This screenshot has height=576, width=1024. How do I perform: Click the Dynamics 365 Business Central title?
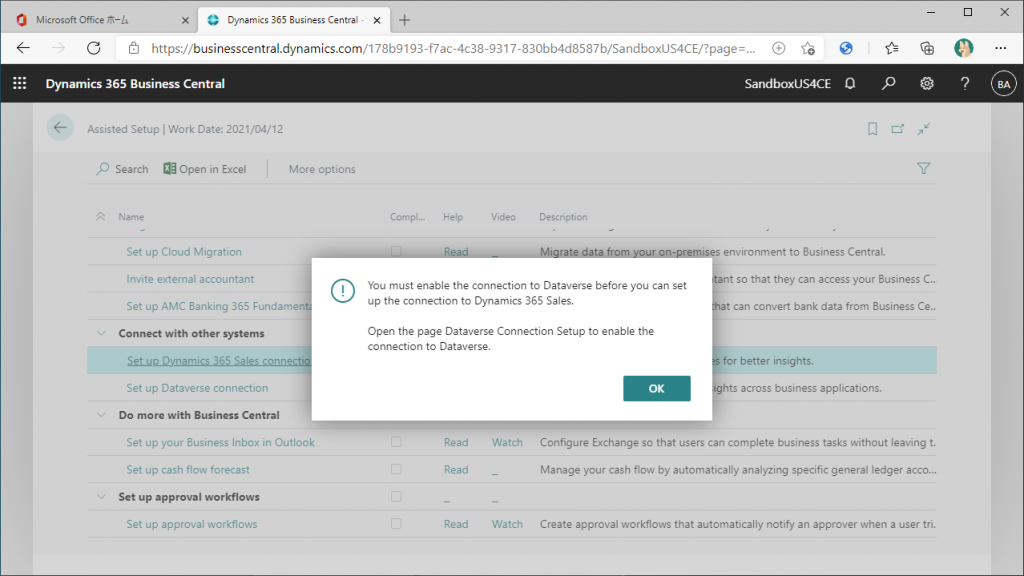coord(135,84)
